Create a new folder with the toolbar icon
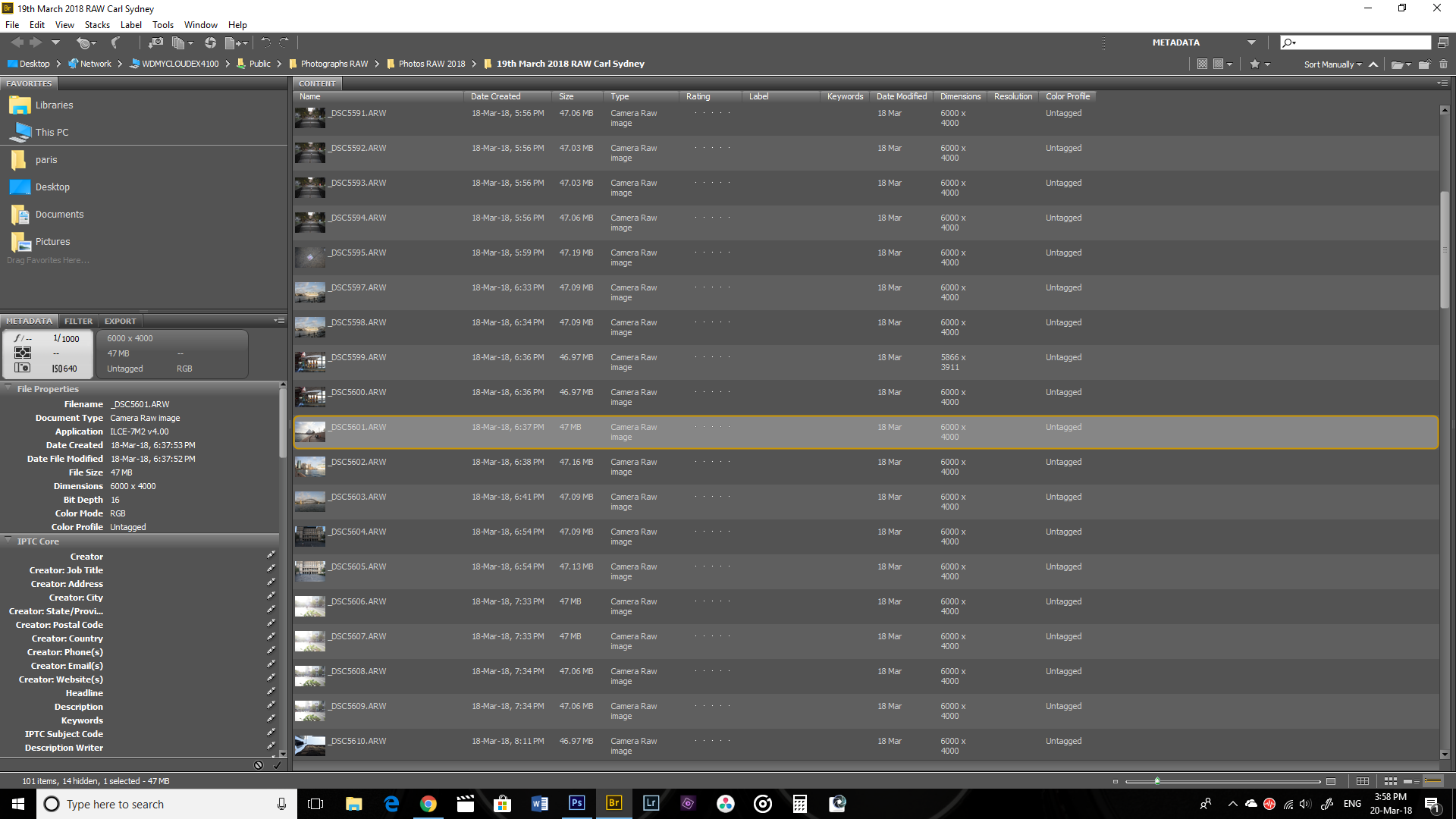This screenshot has width=1456, height=819. (1424, 64)
